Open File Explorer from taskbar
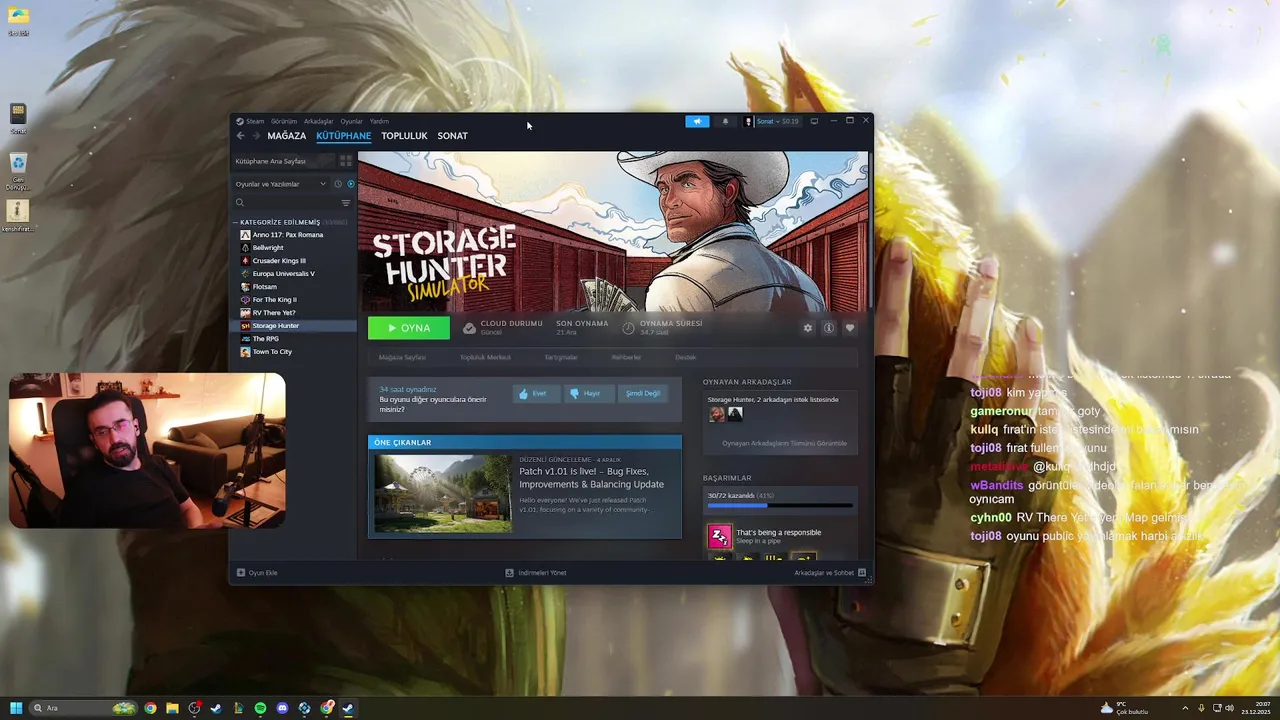Screen dimensions: 1280x720 click(172, 708)
